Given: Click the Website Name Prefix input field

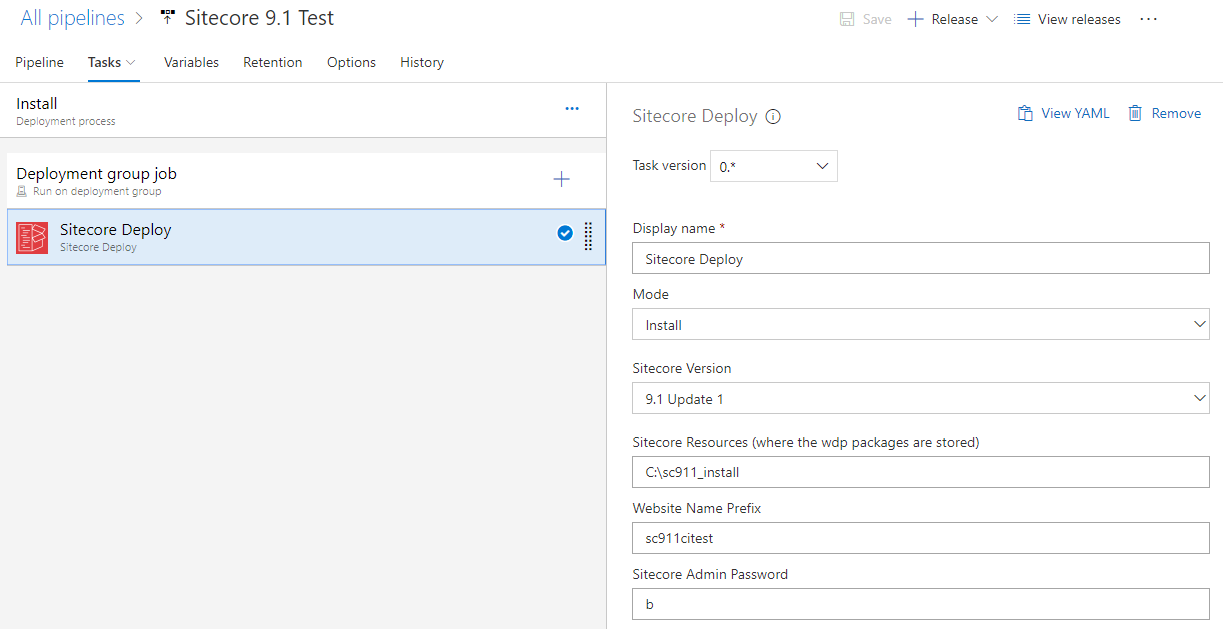Looking at the screenshot, I should (x=920, y=538).
